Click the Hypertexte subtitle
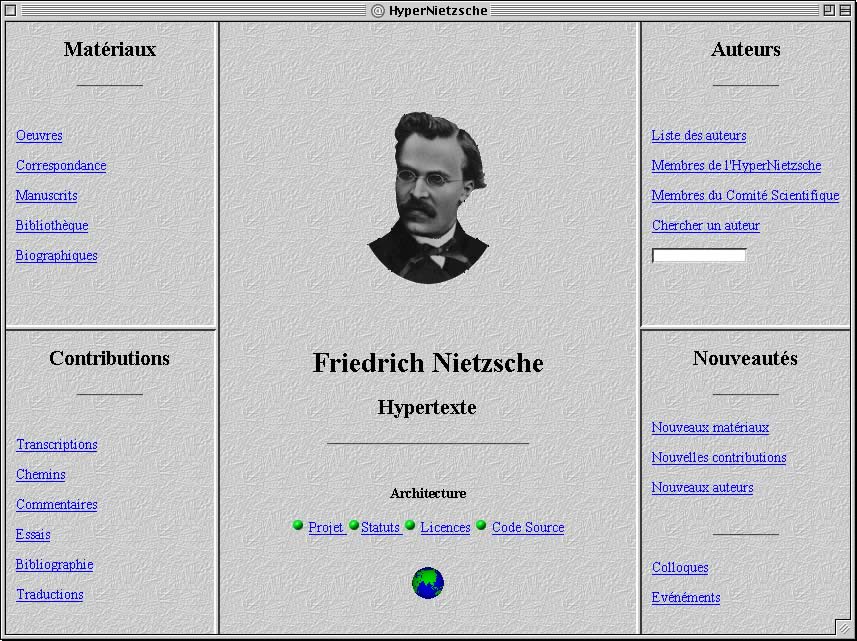 click(427, 408)
